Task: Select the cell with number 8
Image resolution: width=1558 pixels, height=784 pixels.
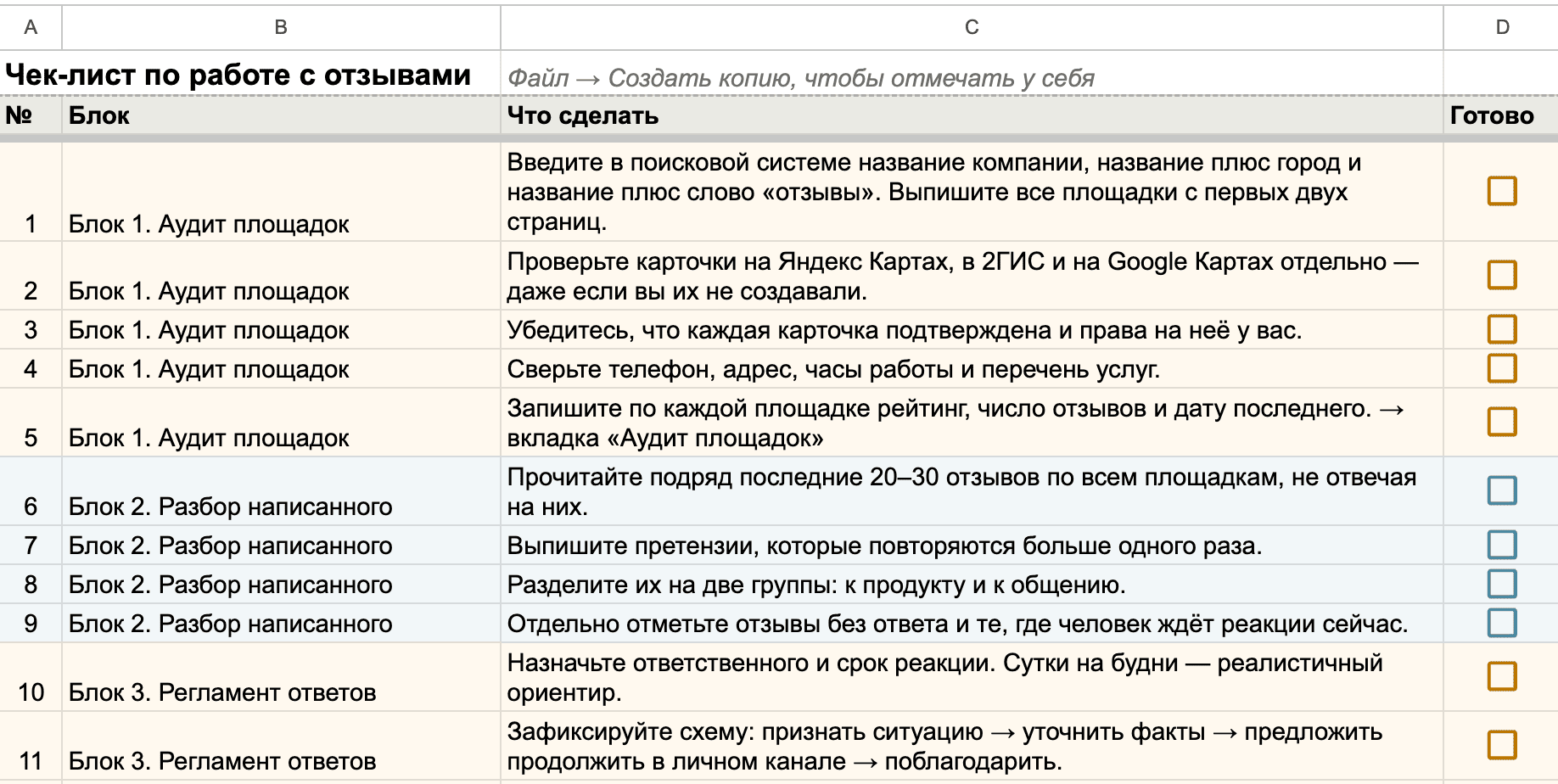Action: tap(31, 584)
